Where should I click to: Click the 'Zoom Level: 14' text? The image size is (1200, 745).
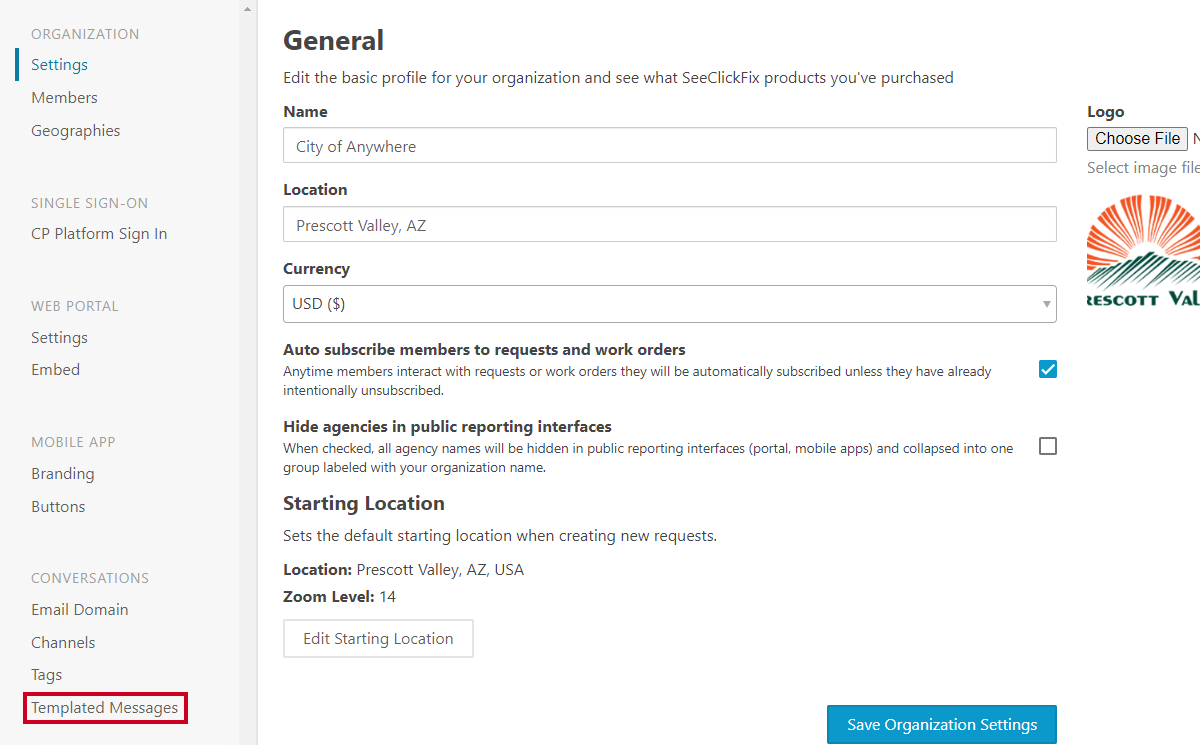click(339, 597)
